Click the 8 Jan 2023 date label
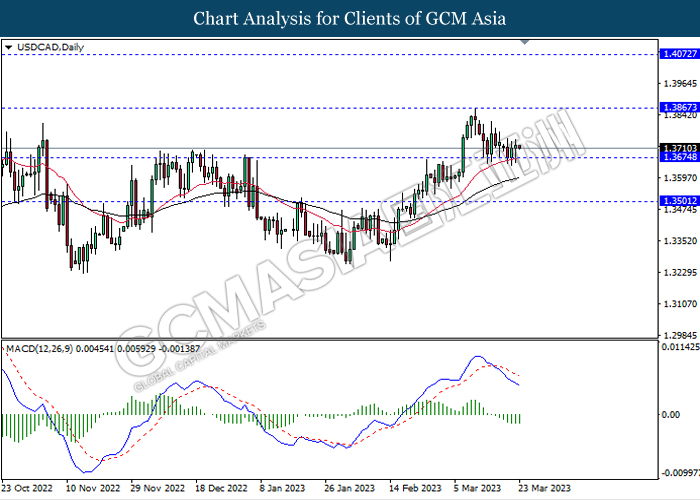 click(282, 488)
